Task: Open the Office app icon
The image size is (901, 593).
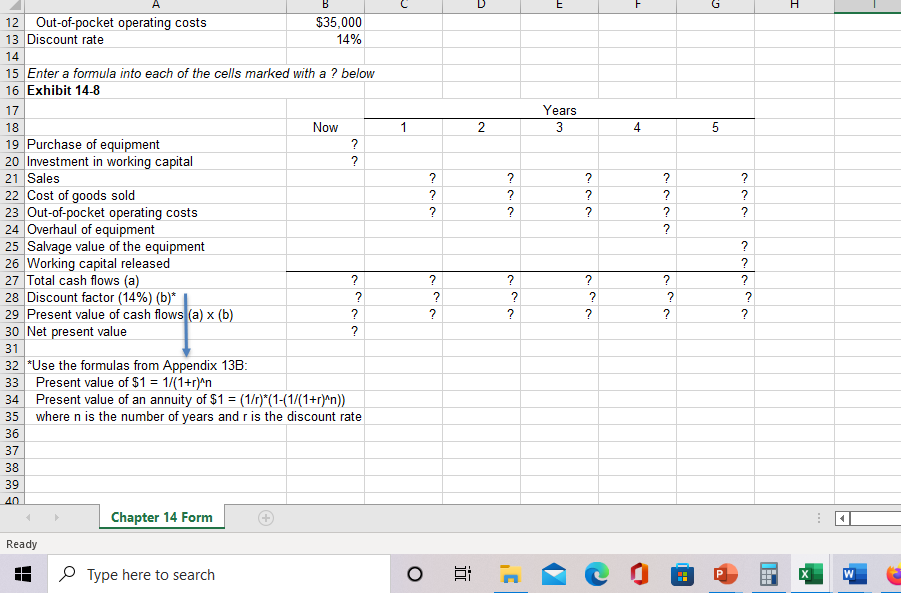Action: pyautogui.click(x=639, y=574)
